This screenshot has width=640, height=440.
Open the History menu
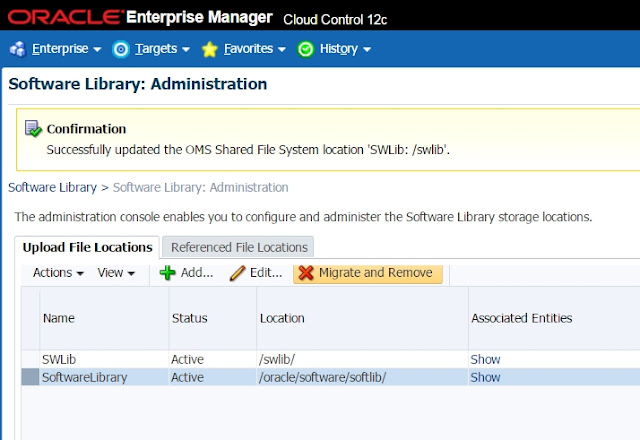(x=345, y=48)
